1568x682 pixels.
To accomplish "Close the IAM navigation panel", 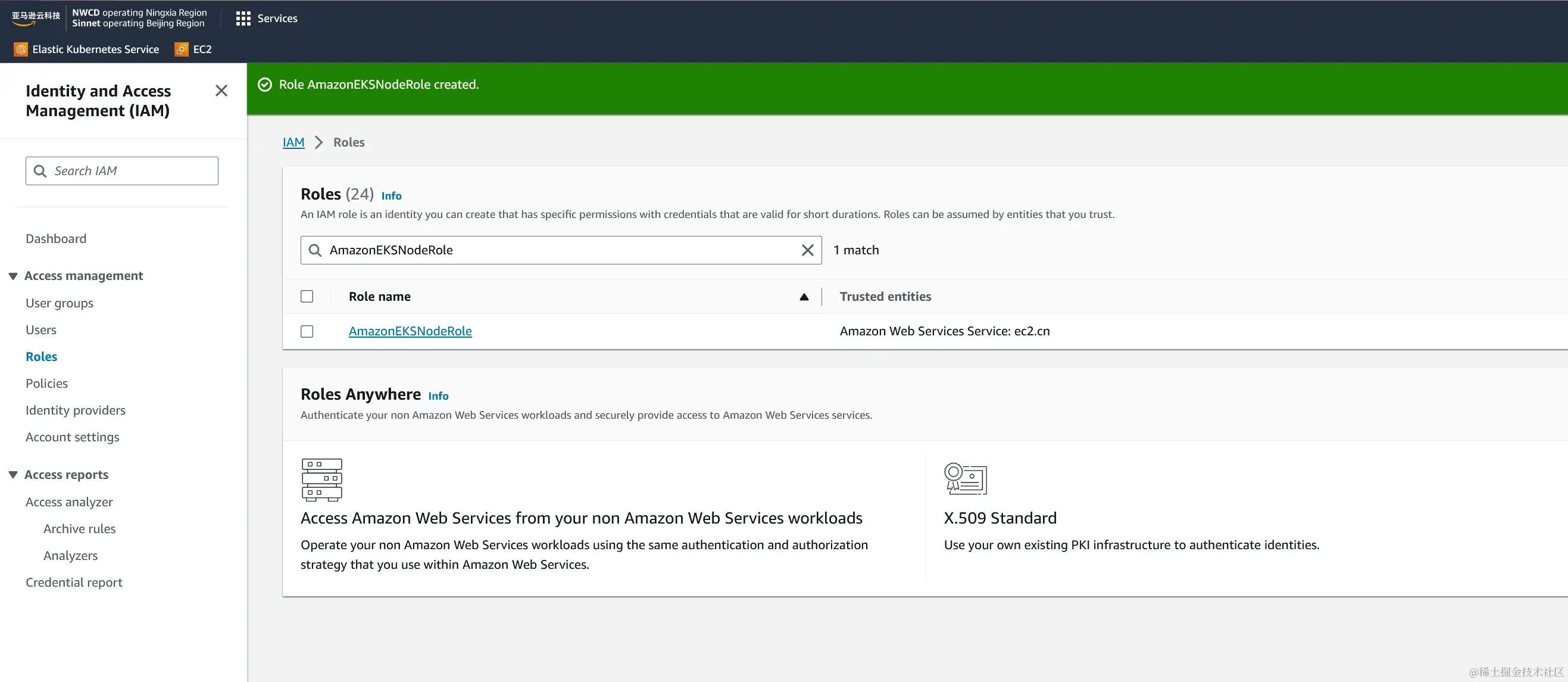I will click(x=221, y=91).
